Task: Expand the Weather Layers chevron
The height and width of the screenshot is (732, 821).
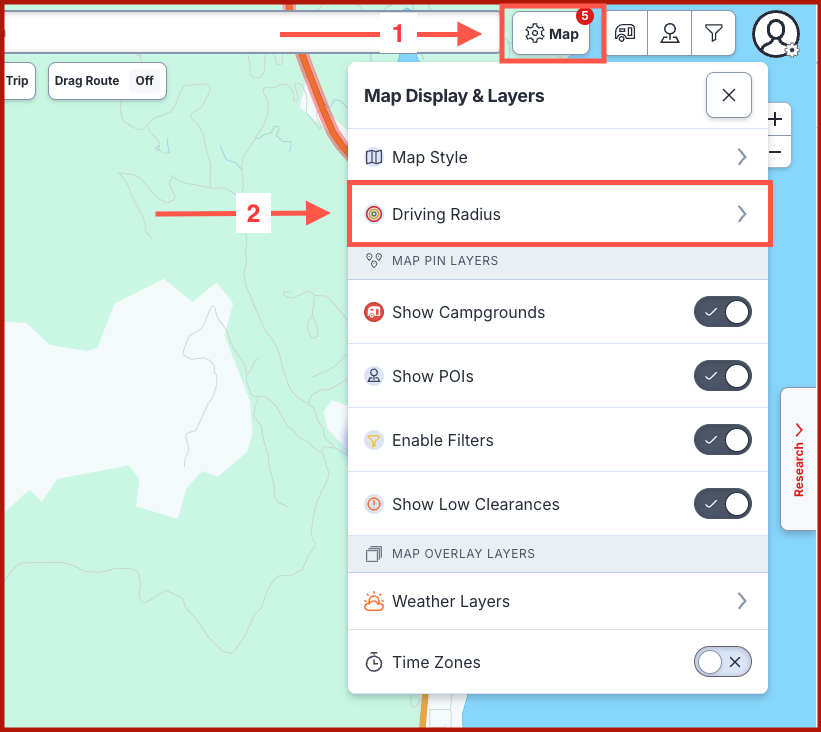Action: point(741,601)
